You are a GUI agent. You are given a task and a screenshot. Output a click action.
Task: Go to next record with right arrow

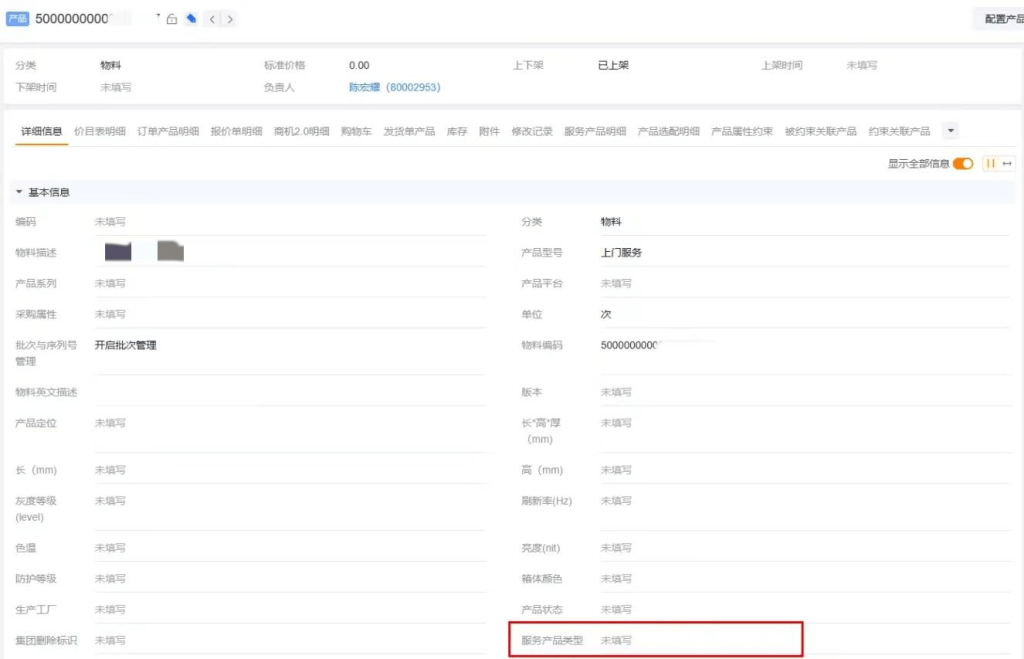229,19
